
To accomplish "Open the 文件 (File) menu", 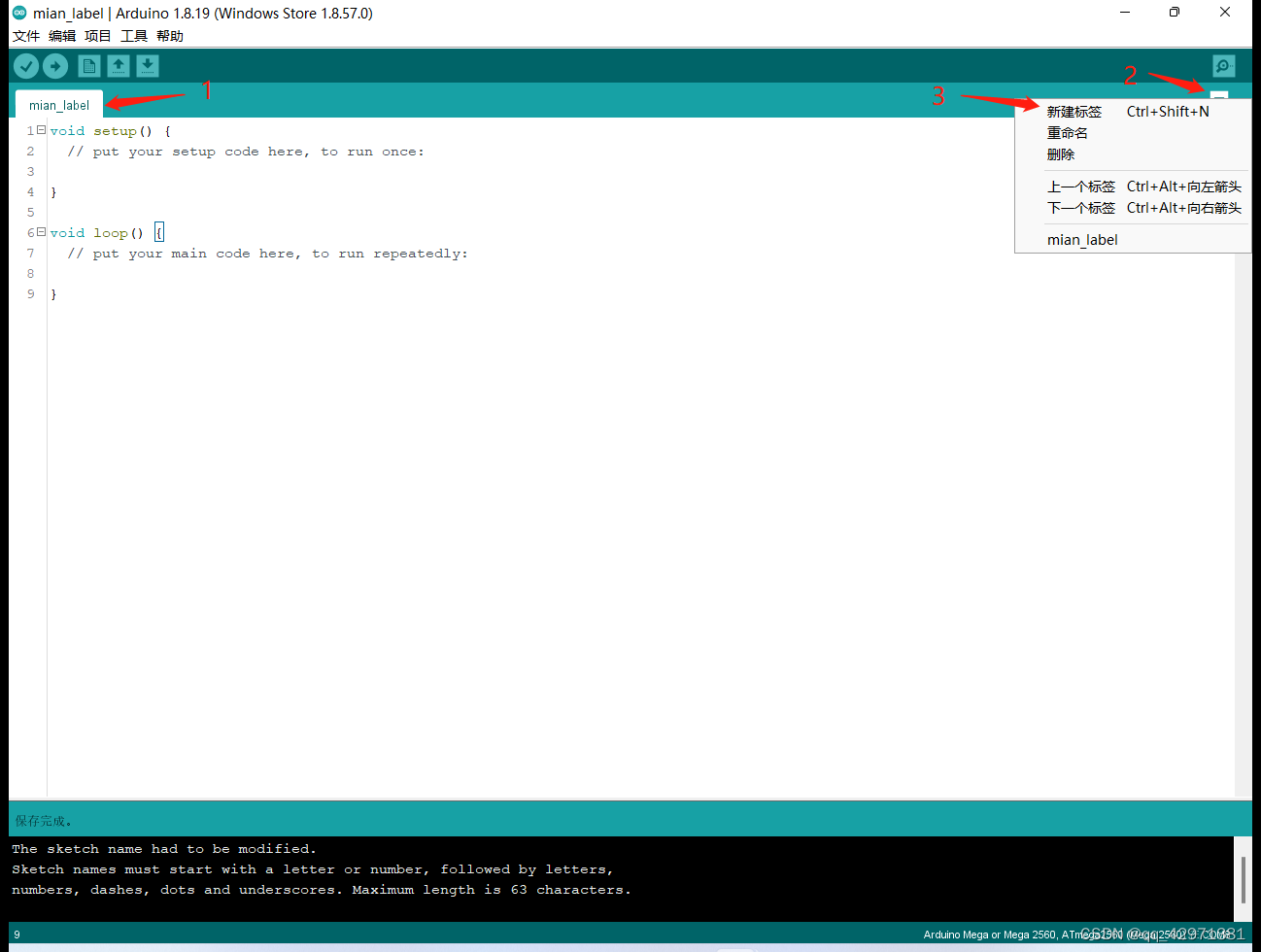I will tap(26, 35).
